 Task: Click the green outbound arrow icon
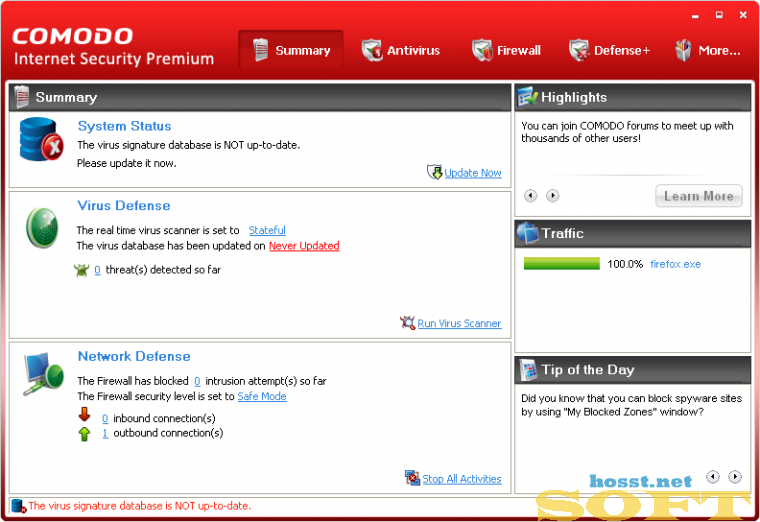click(x=84, y=434)
